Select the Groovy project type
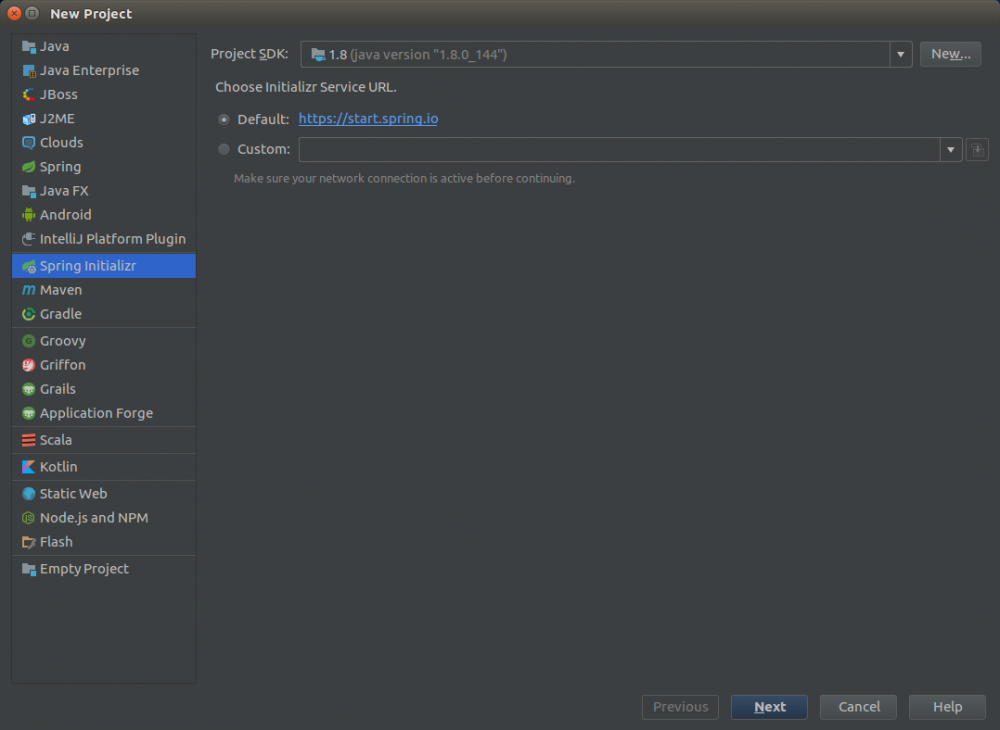The image size is (1000, 730). point(62,341)
